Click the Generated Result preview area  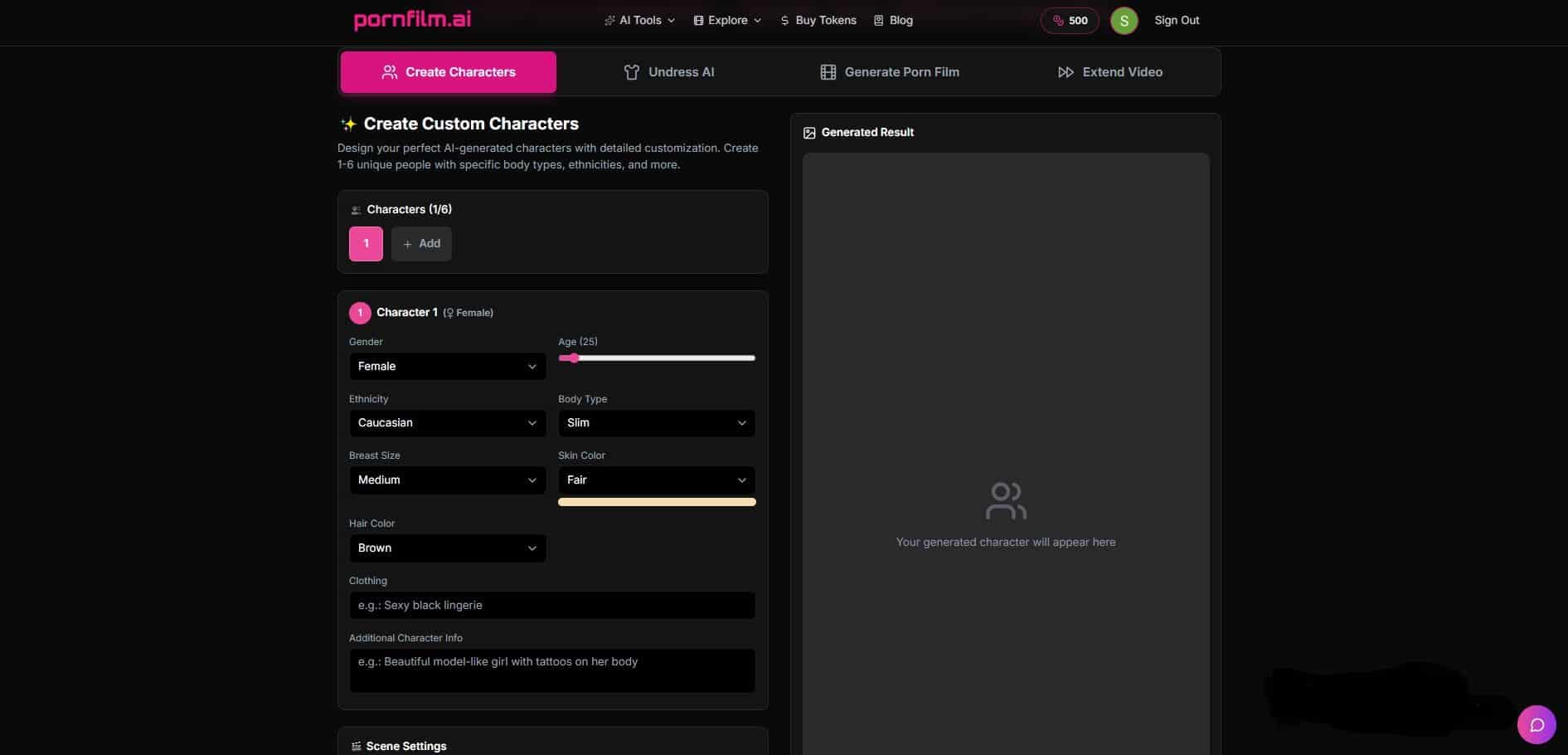1006,454
